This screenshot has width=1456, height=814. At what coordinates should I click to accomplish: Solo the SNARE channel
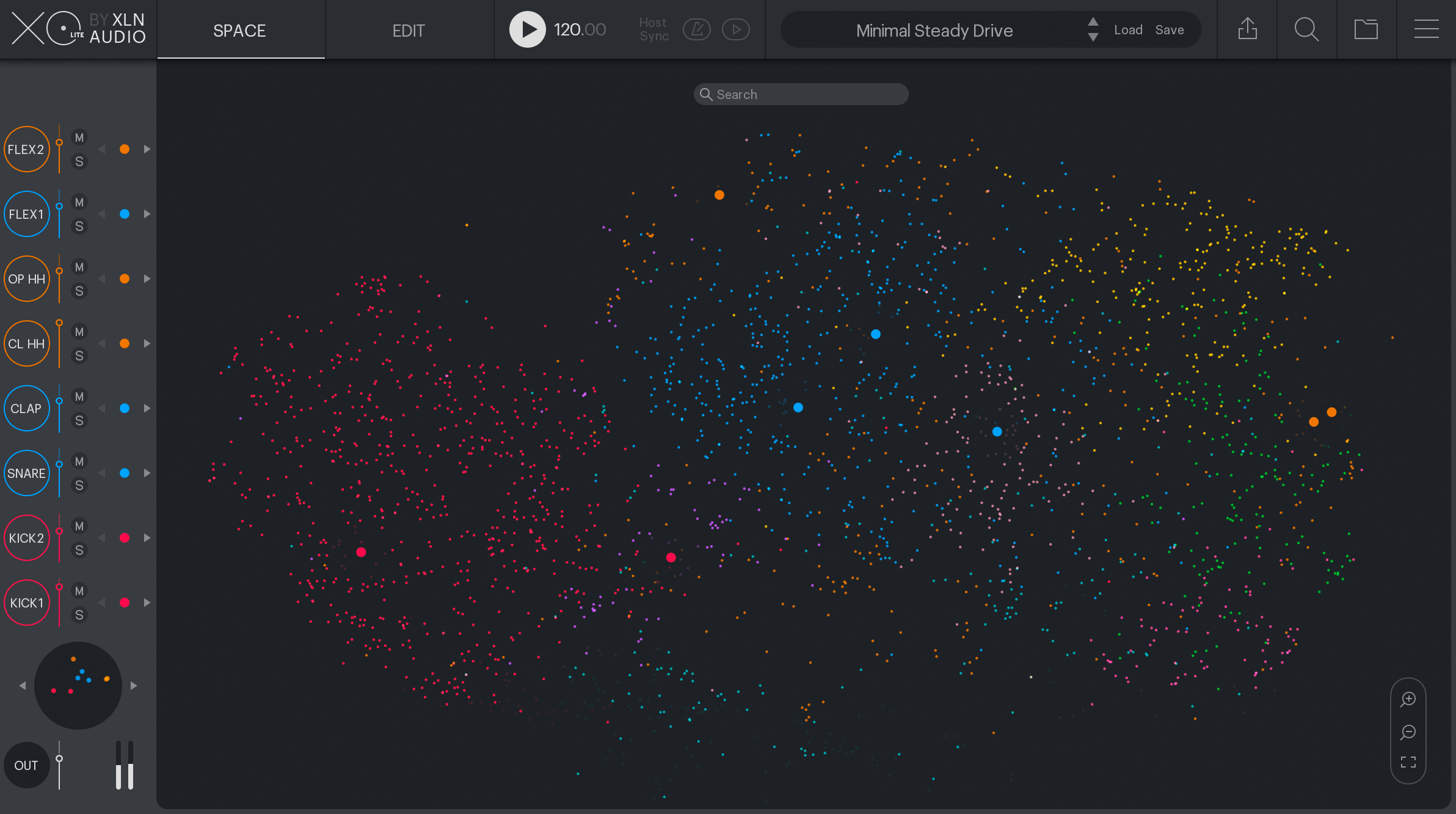(79, 485)
